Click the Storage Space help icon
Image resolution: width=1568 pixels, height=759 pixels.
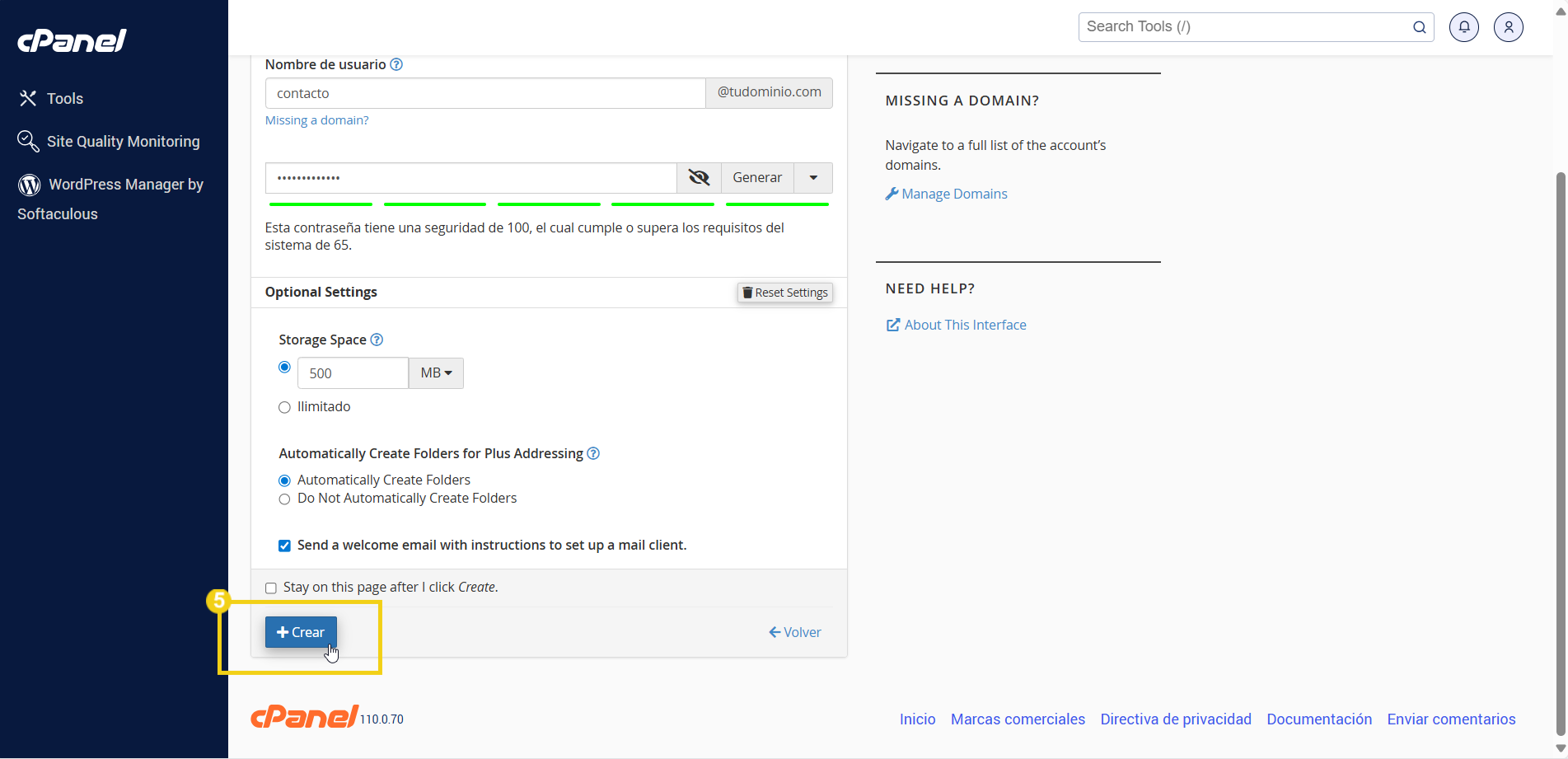tap(377, 340)
